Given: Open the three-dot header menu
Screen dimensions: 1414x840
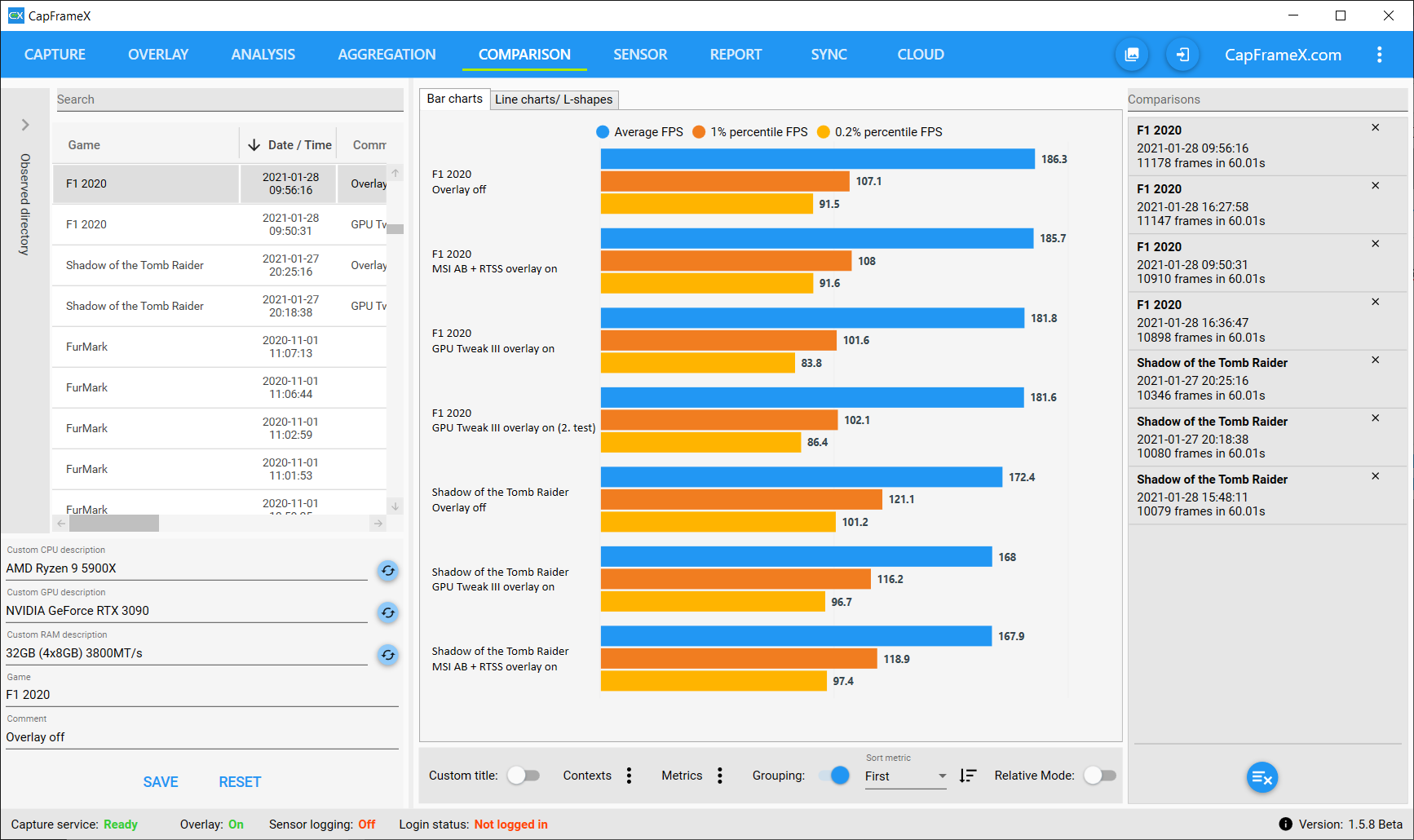Looking at the screenshot, I should pos(1379,55).
